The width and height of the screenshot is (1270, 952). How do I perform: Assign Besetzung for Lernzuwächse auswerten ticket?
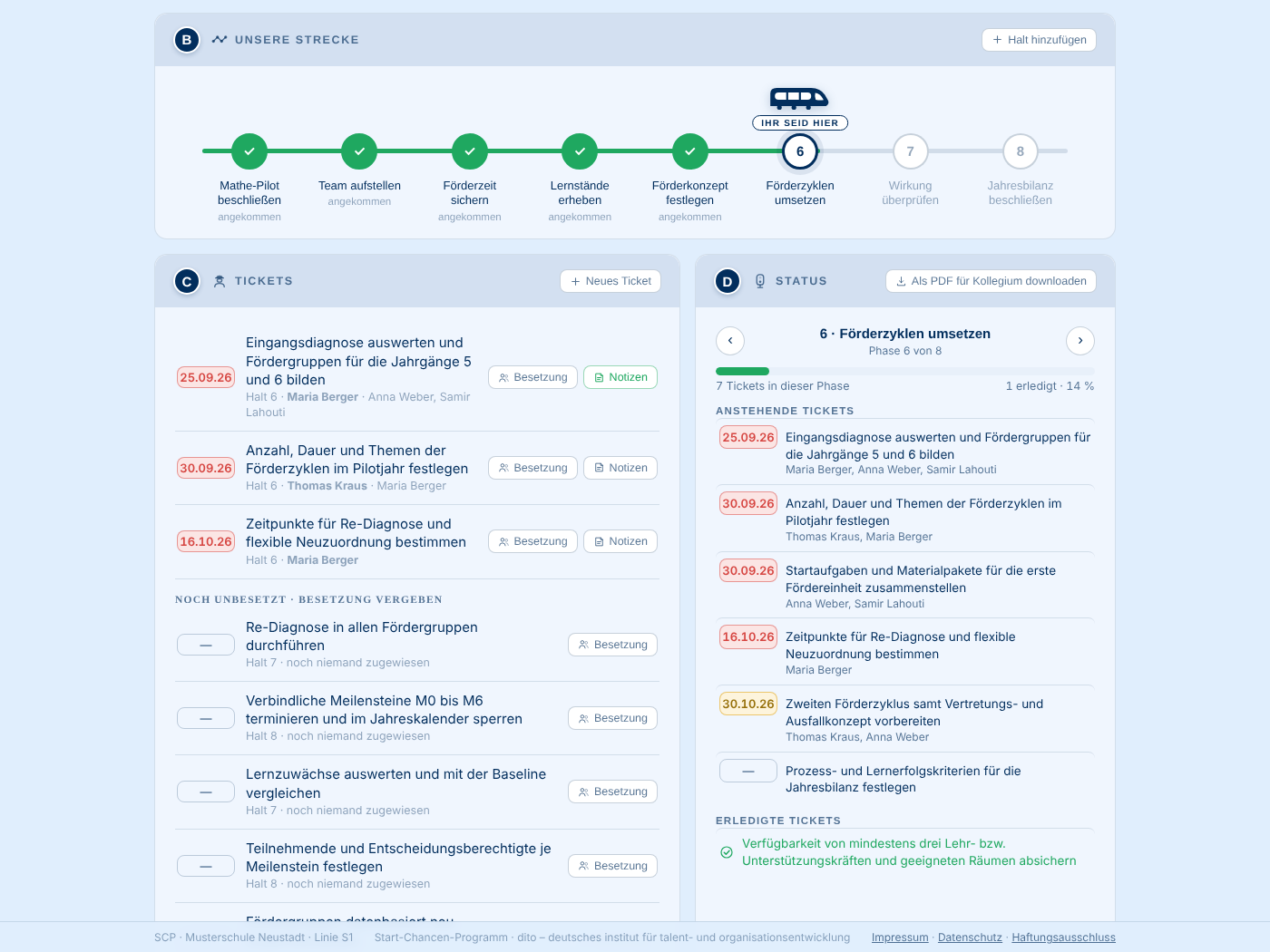point(612,792)
